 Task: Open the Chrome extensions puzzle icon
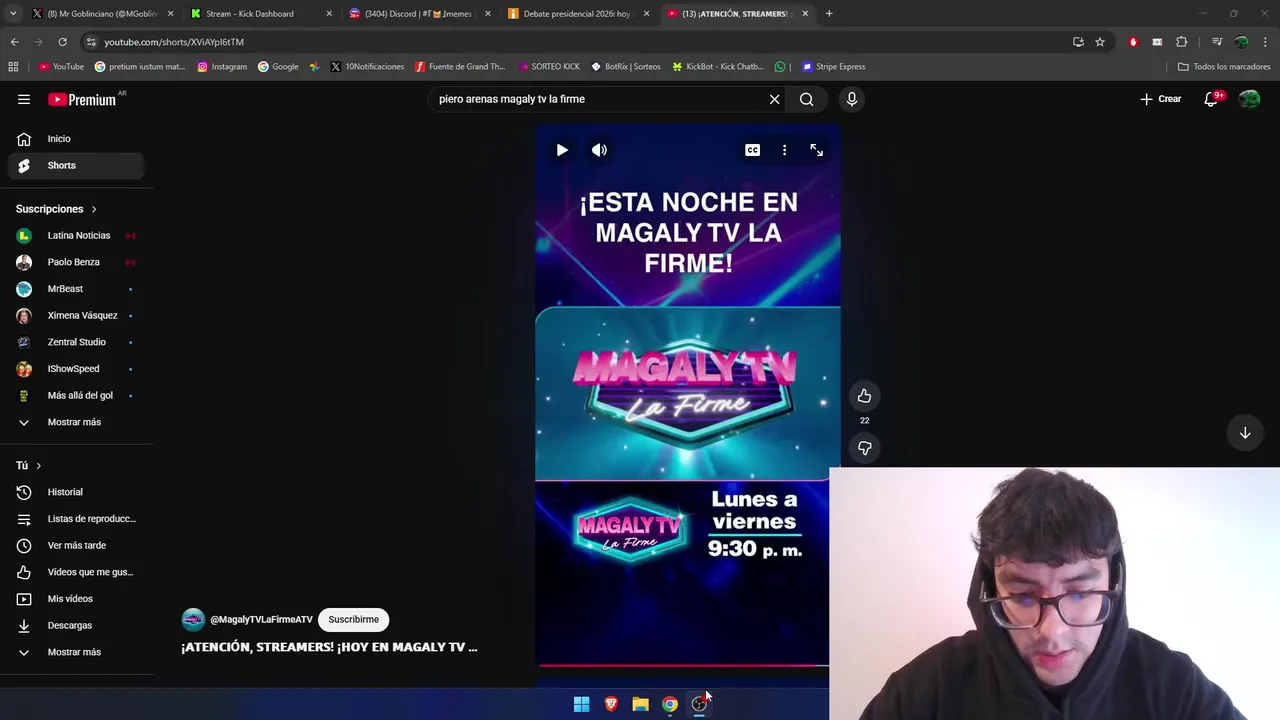(1181, 42)
